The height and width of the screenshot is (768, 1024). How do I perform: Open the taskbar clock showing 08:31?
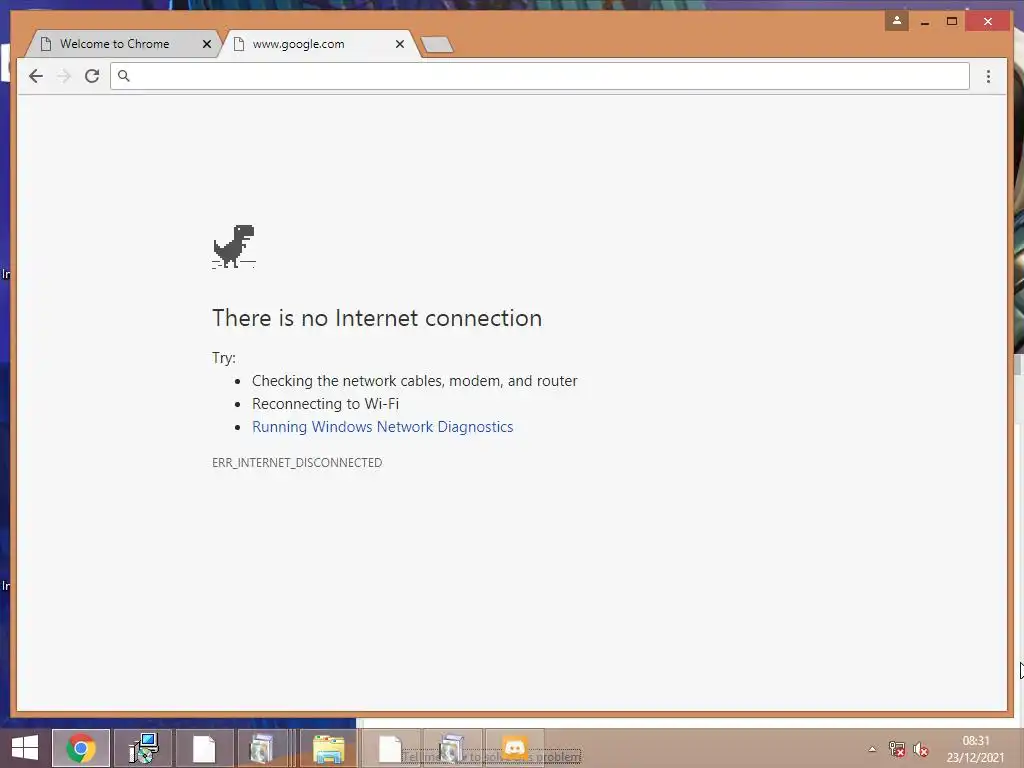click(976, 749)
